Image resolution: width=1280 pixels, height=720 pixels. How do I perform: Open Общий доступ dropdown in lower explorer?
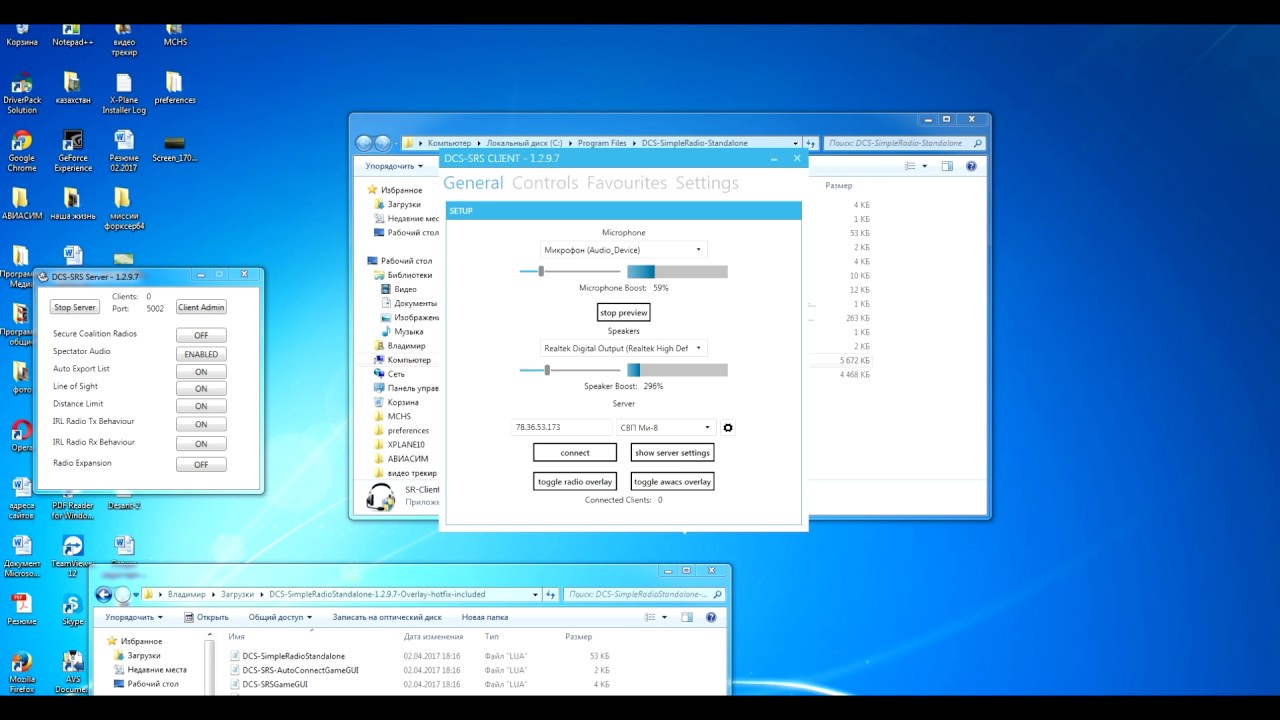coord(280,617)
